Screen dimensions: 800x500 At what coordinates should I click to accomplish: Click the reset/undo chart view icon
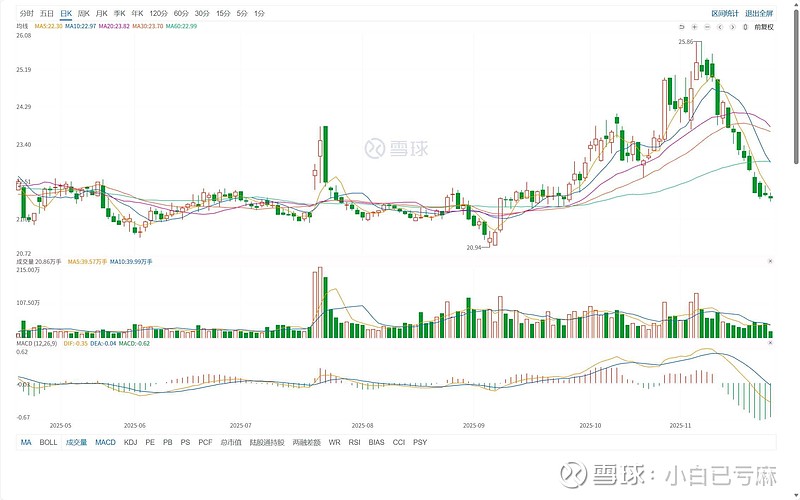[x=682, y=27]
